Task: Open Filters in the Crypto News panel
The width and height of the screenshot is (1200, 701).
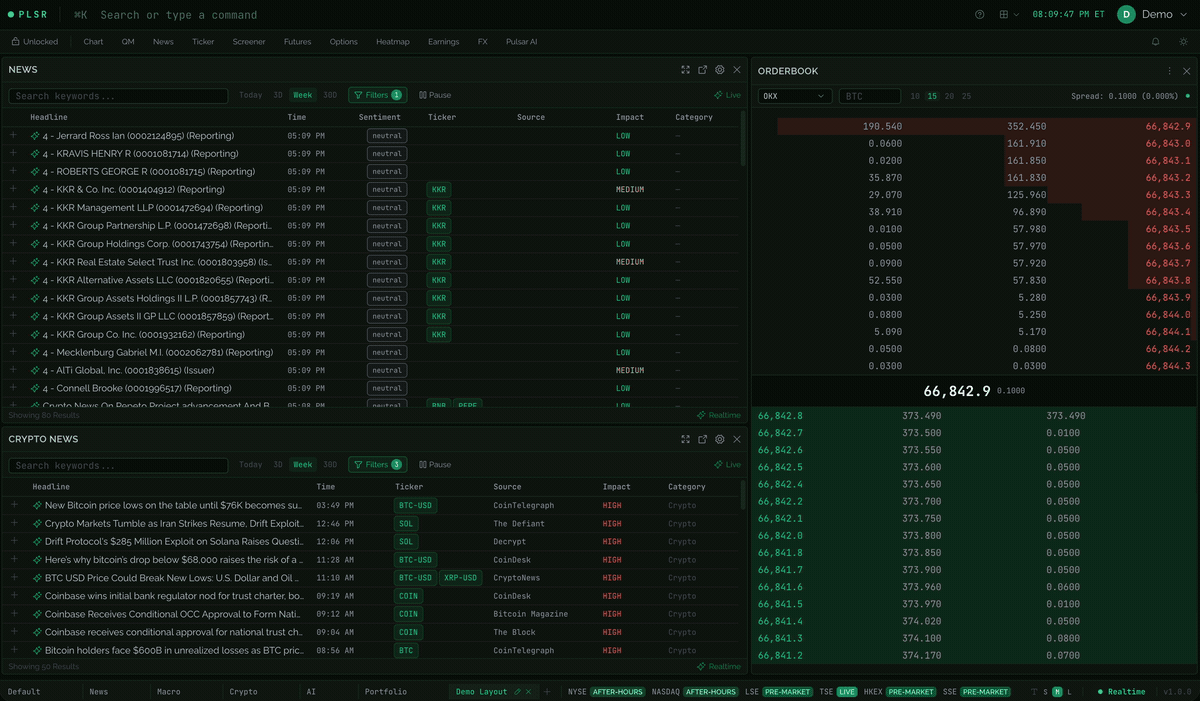Action: tap(377, 464)
